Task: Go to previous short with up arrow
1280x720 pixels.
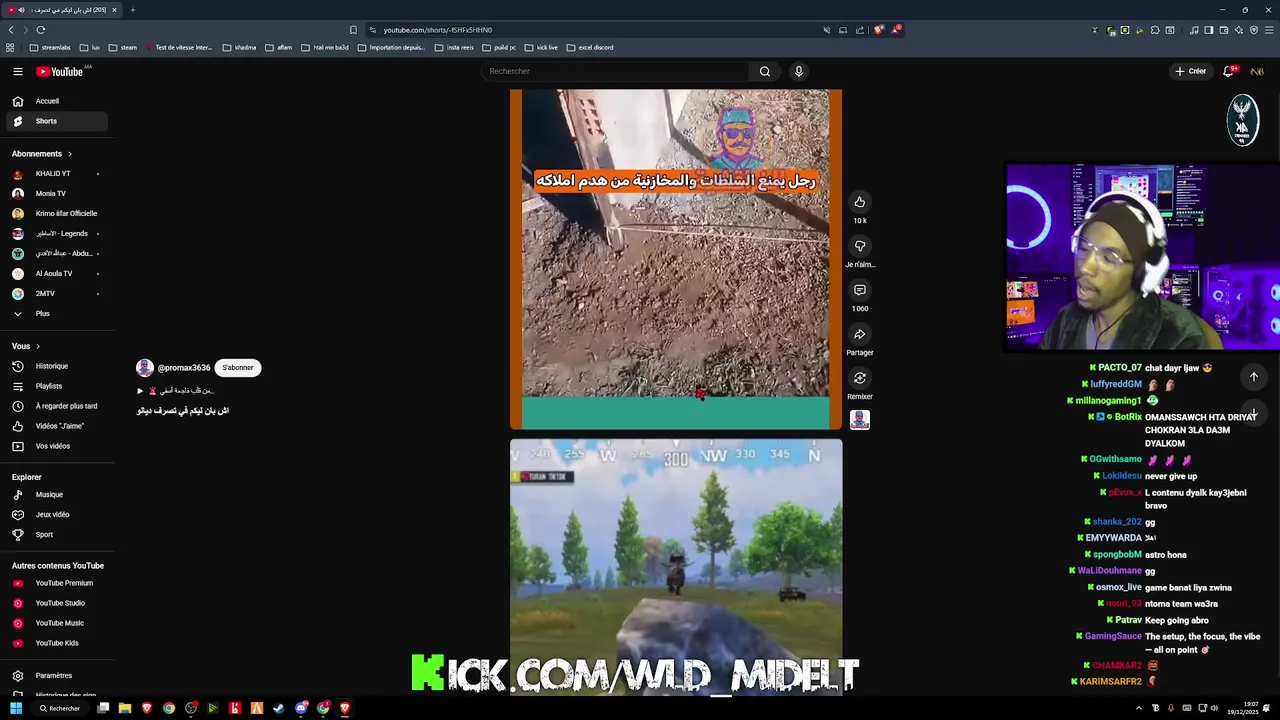Action: point(1253,377)
